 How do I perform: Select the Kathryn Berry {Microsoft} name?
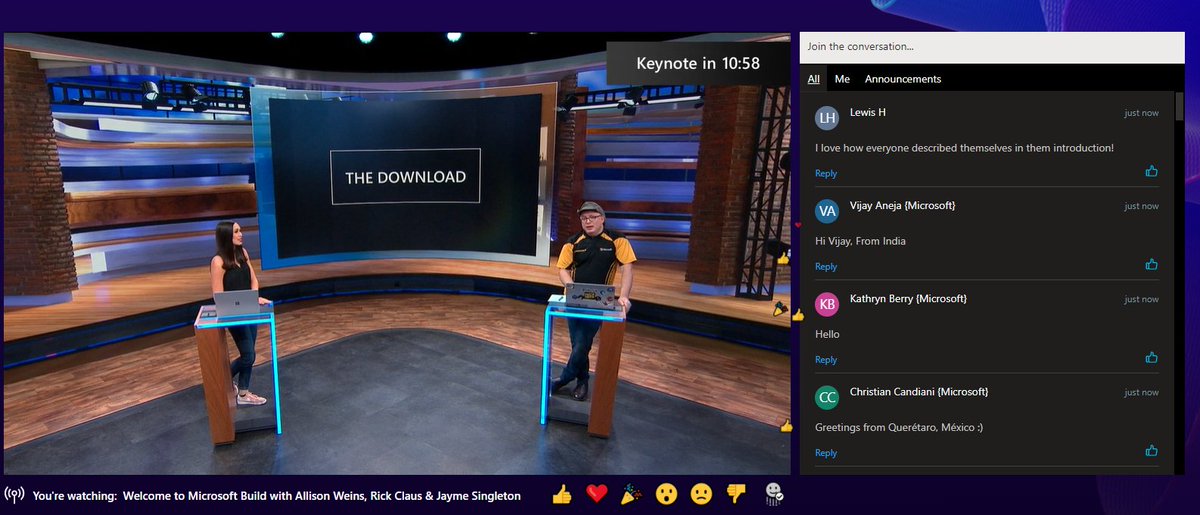pyautogui.click(x=908, y=298)
